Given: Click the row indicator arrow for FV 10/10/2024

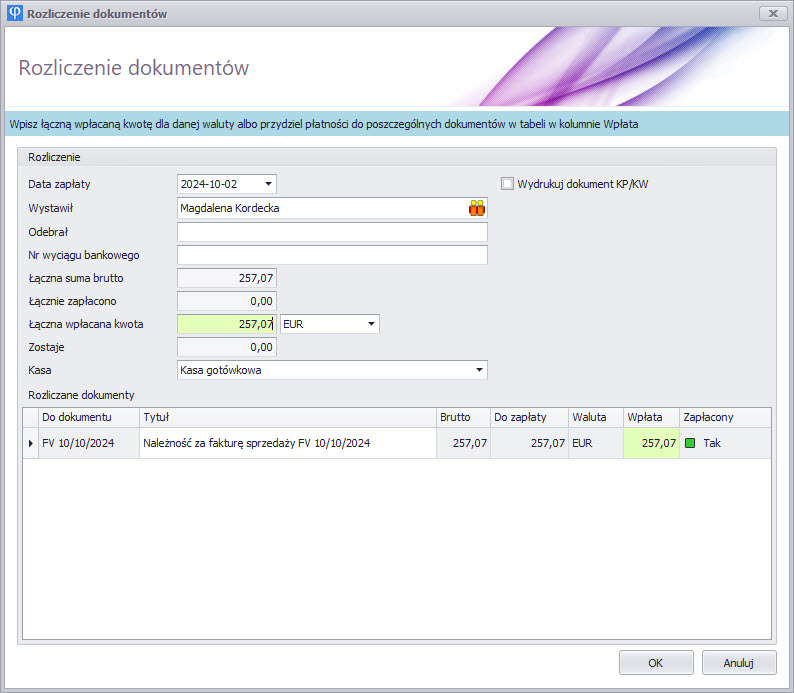Looking at the screenshot, I should coord(30,443).
